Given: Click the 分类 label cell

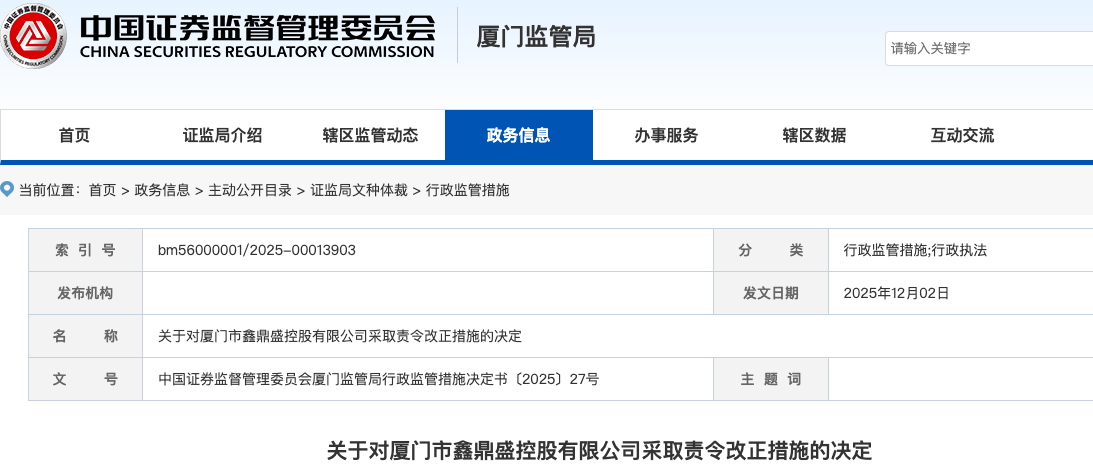Looking at the screenshot, I should coord(771,250).
